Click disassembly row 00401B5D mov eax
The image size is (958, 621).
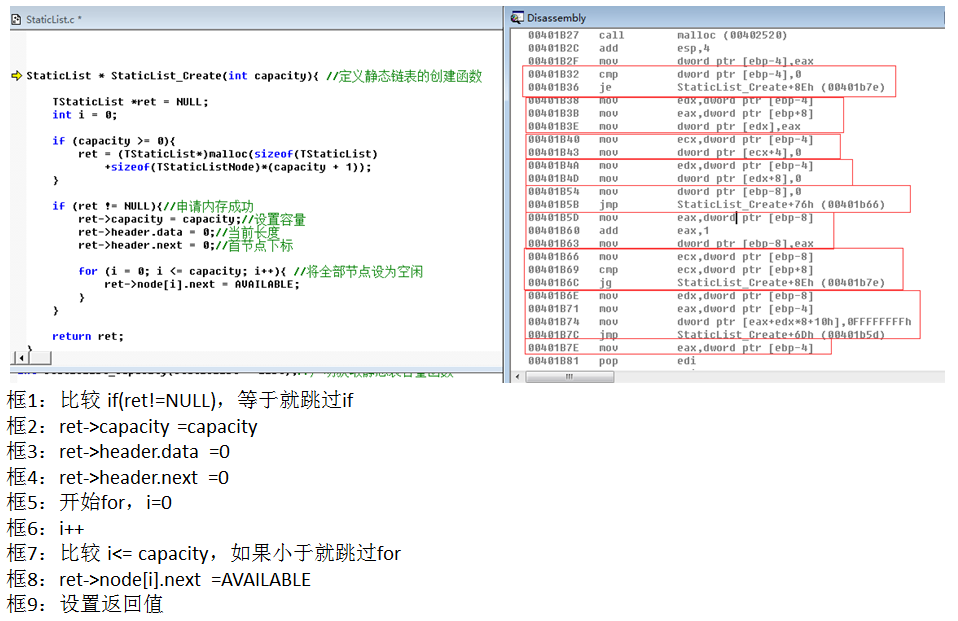[x=671, y=218]
